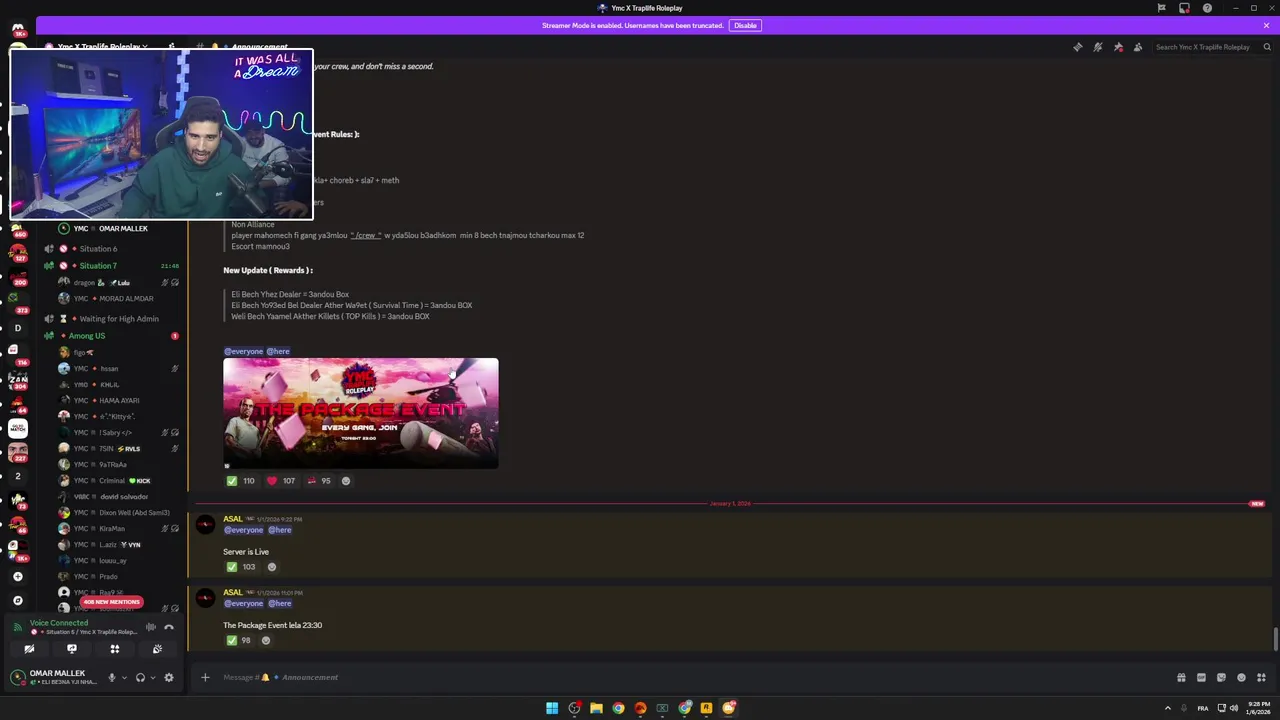This screenshot has height=720, width=1280.
Task: Add reaction smiley under Package Event image
Action: click(x=346, y=481)
